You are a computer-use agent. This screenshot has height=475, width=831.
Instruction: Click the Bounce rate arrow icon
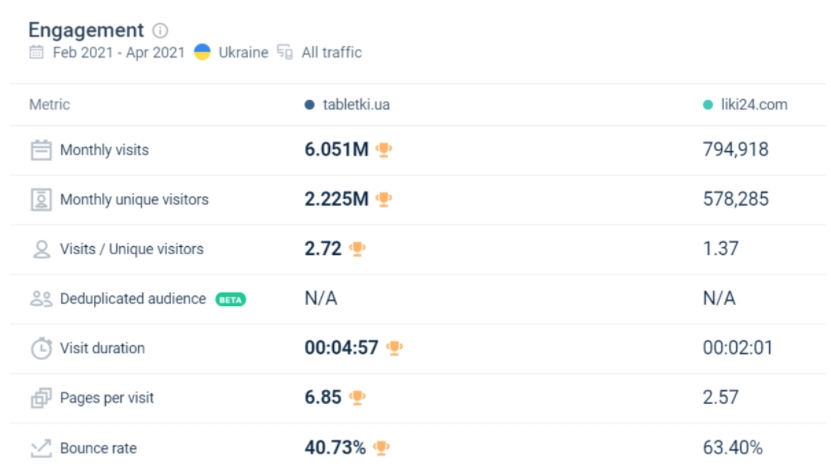point(41,448)
